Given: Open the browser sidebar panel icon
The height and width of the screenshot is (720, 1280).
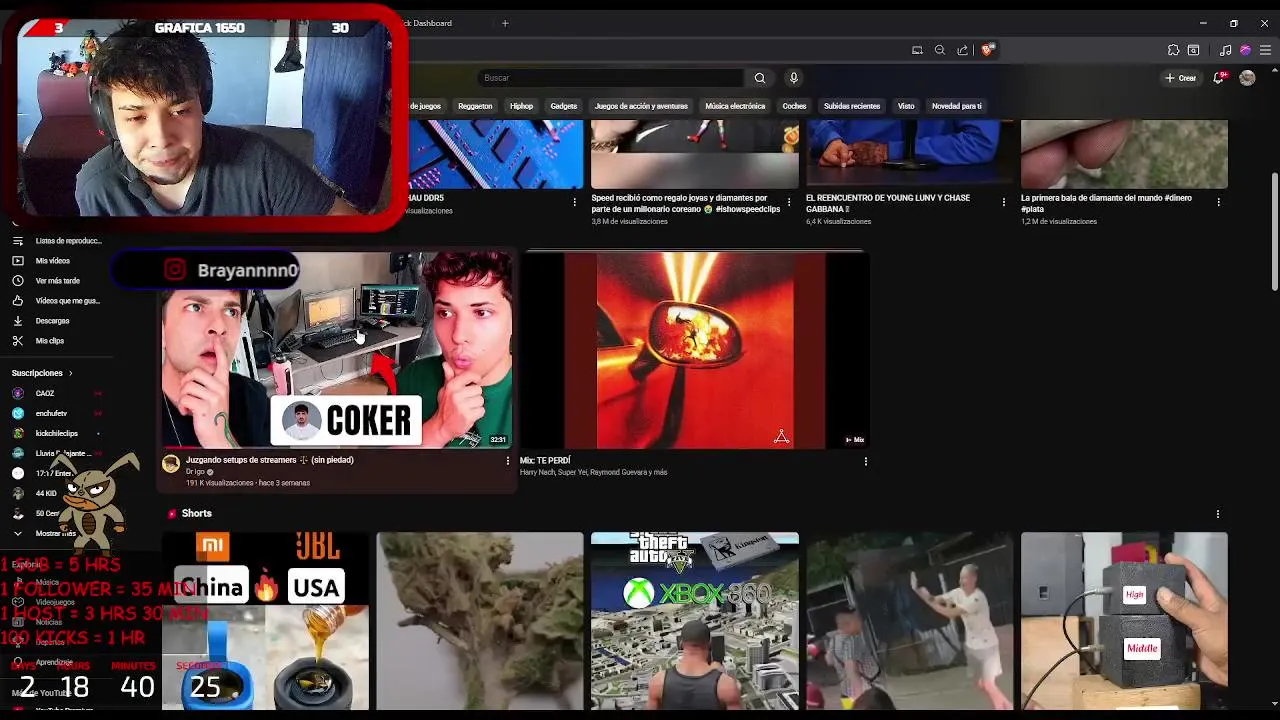Looking at the screenshot, I should tap(1194, 50).
